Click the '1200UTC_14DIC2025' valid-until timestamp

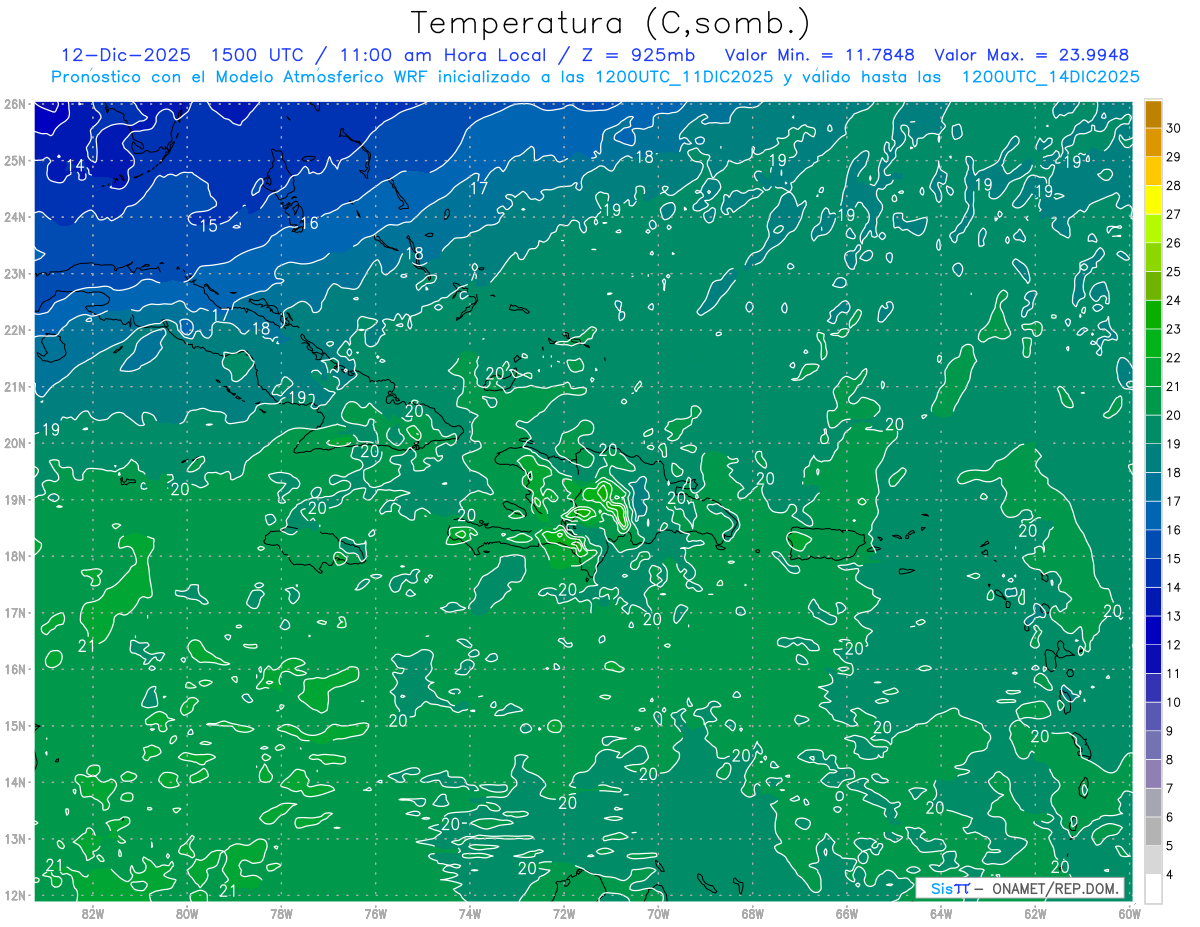[1051, 77]
